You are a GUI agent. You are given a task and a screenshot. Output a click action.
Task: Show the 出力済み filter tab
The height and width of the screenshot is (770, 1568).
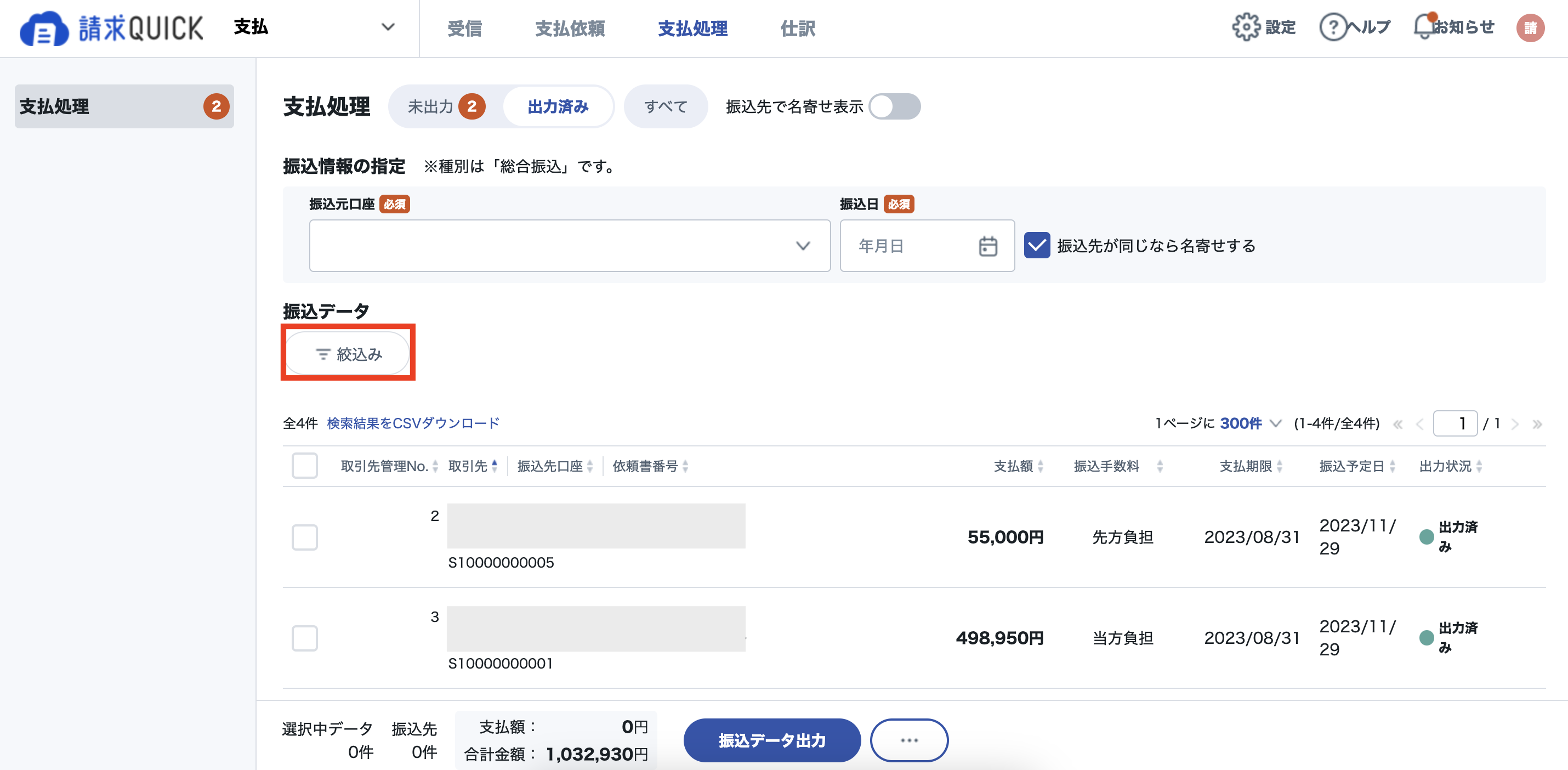(x=558, y=106)
